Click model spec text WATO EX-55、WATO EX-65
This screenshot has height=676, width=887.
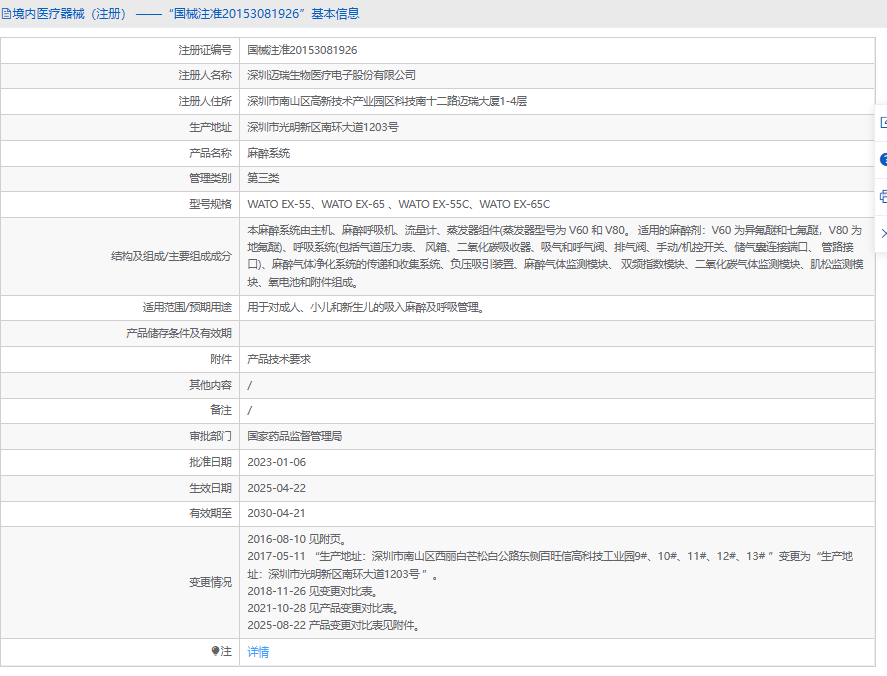click(x=316, y=204)
